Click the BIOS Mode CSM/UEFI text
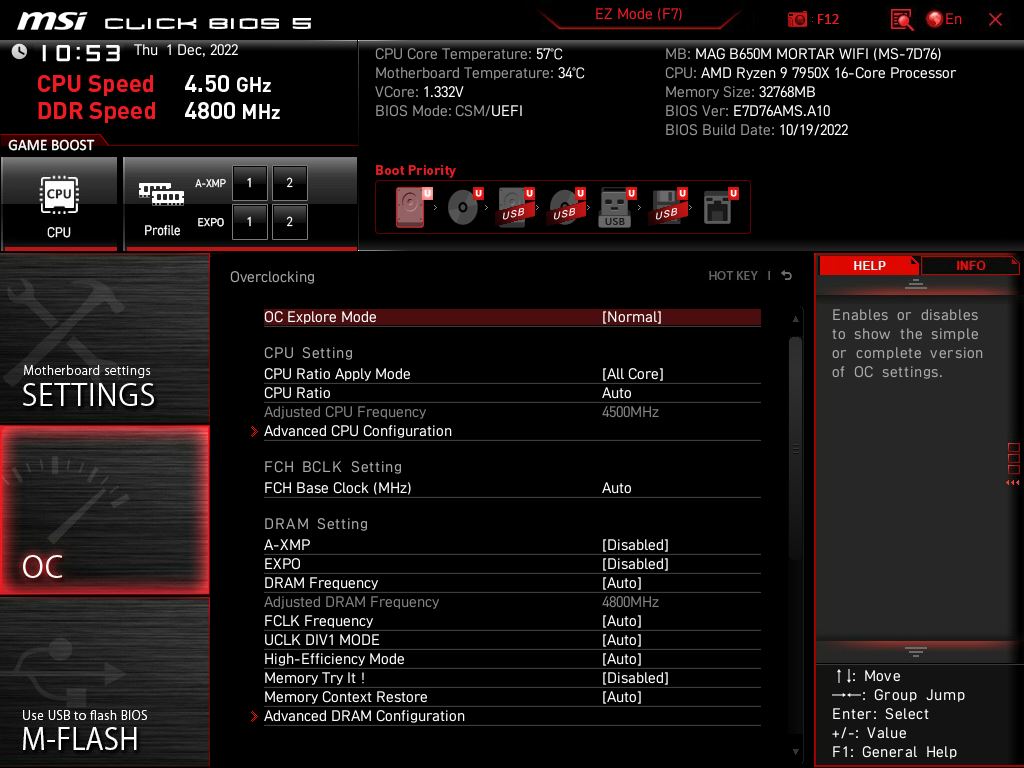This screenshot has width=1024, height=768. (x=449, y=111)
